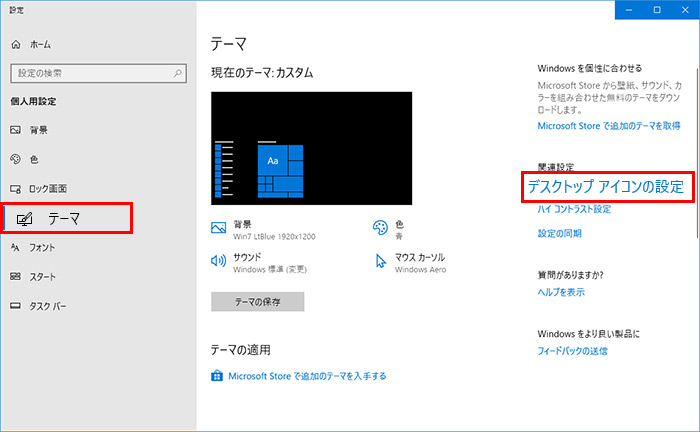Click the blue palette icon under preview
Viewport: 700px width, 432px height.
(x=380, y=228)
